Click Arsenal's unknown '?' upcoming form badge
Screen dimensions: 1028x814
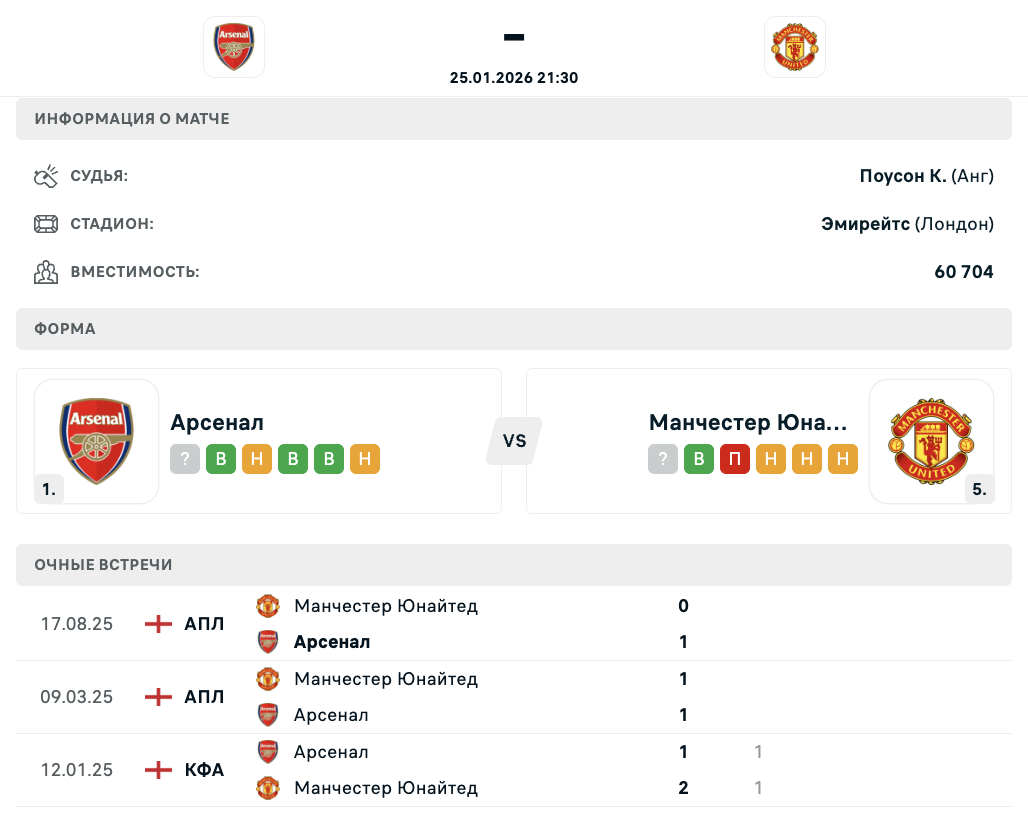pyautogui.click(x=185, y=459)
